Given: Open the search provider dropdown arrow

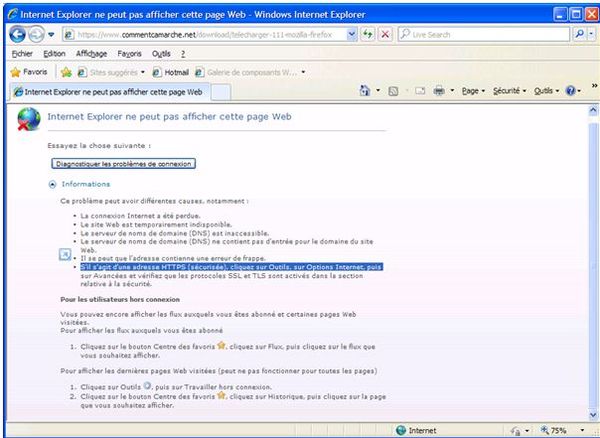Looking at the screenshot, I should point(591,34).
